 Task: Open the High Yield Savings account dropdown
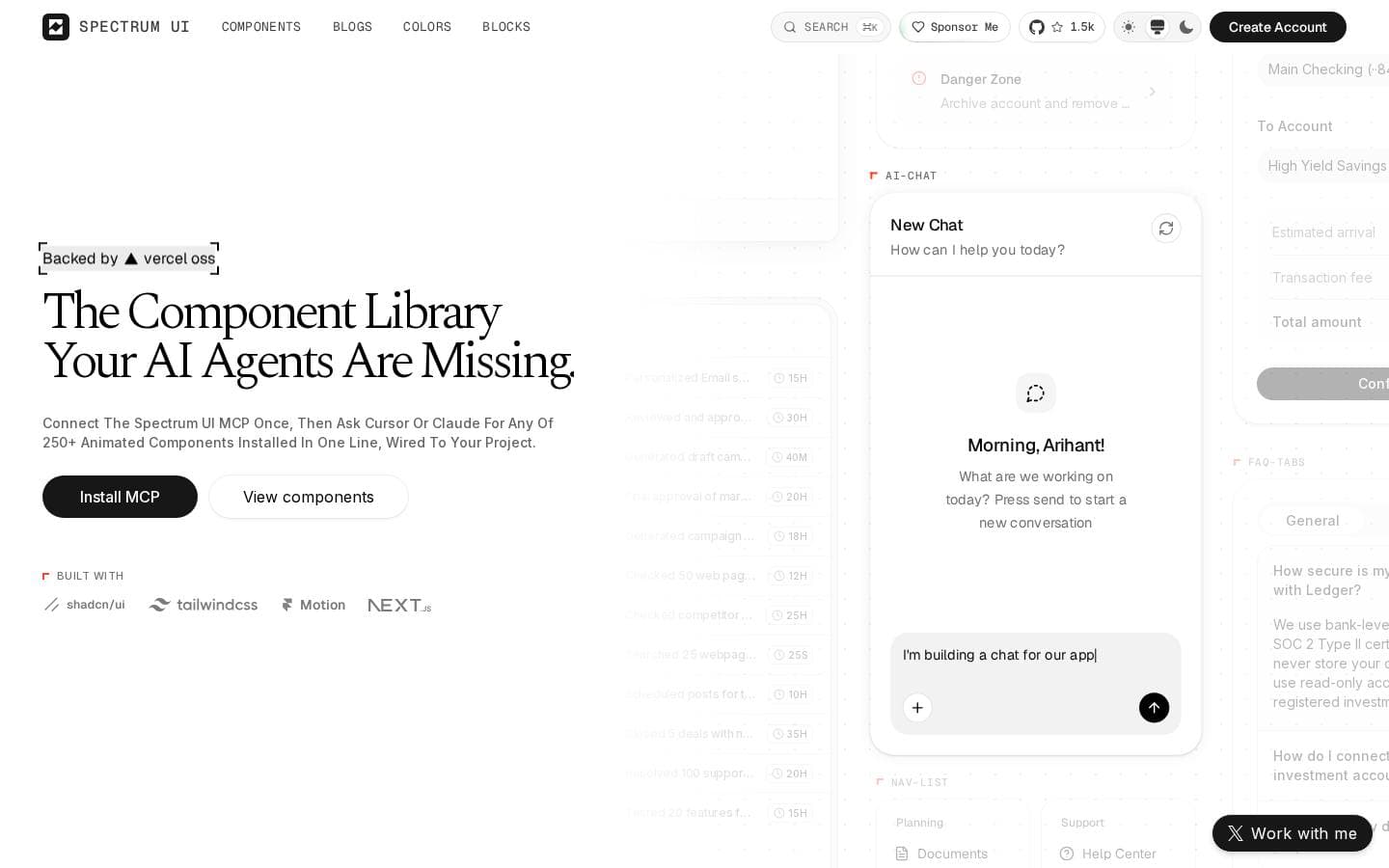point(1323,166)
